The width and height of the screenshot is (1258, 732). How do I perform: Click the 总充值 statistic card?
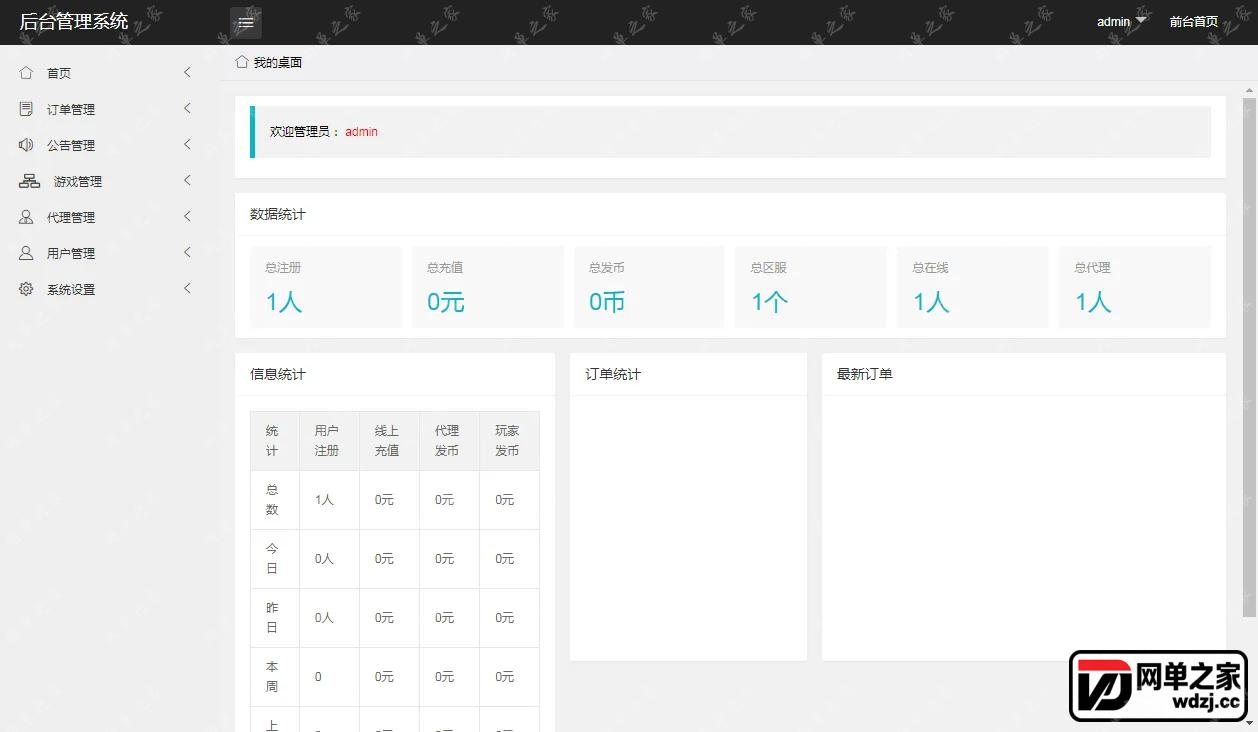coord(488,287)
